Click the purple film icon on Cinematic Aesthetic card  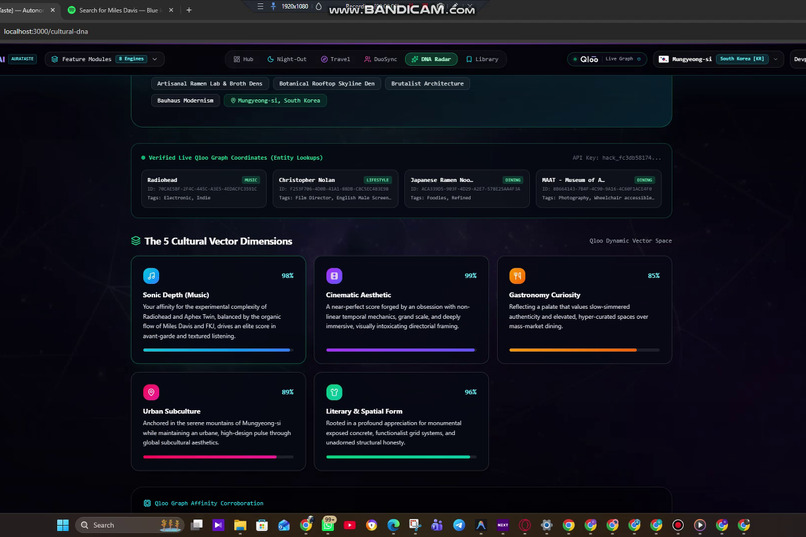[334, 276]
